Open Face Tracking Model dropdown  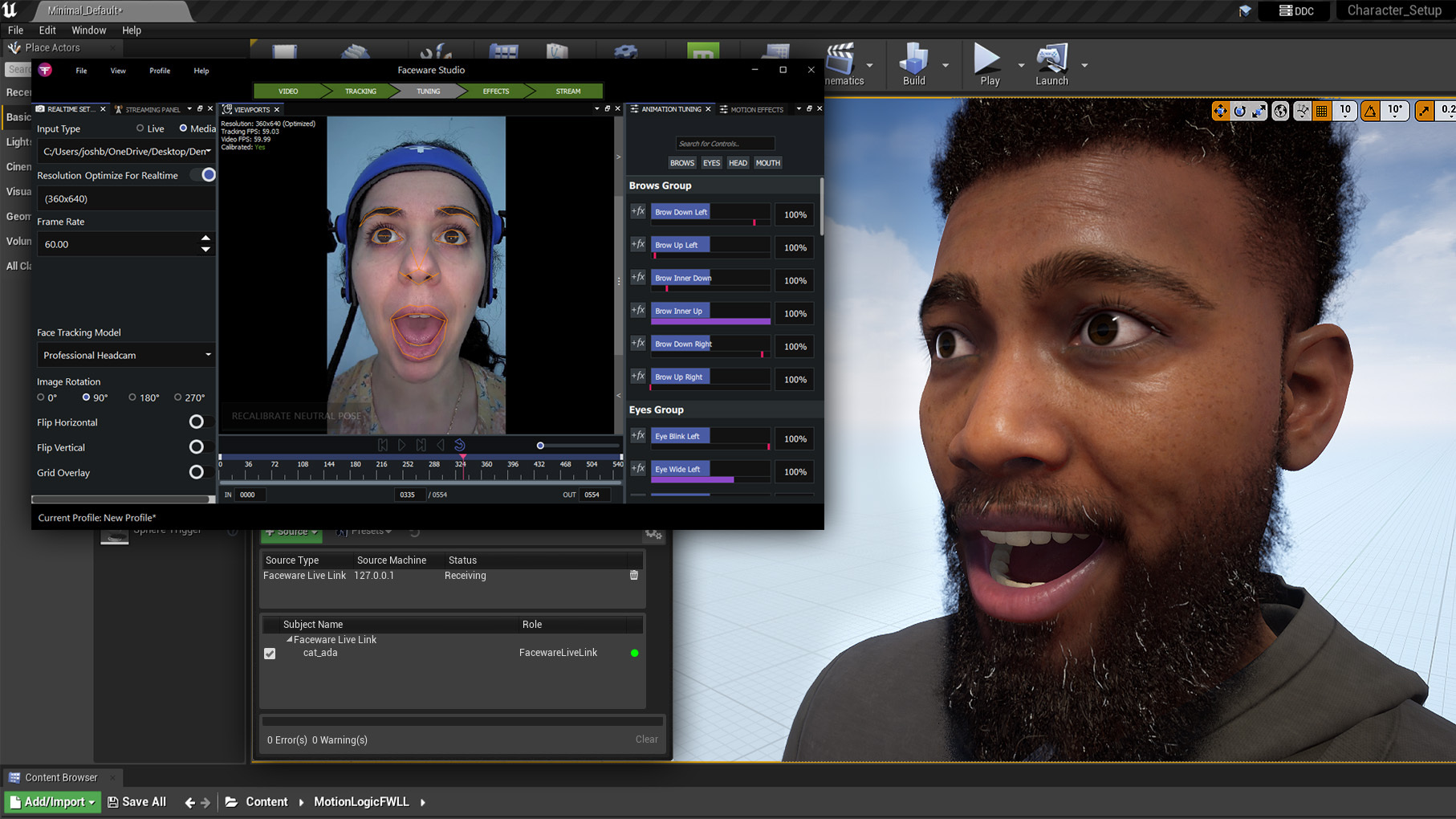125,355
